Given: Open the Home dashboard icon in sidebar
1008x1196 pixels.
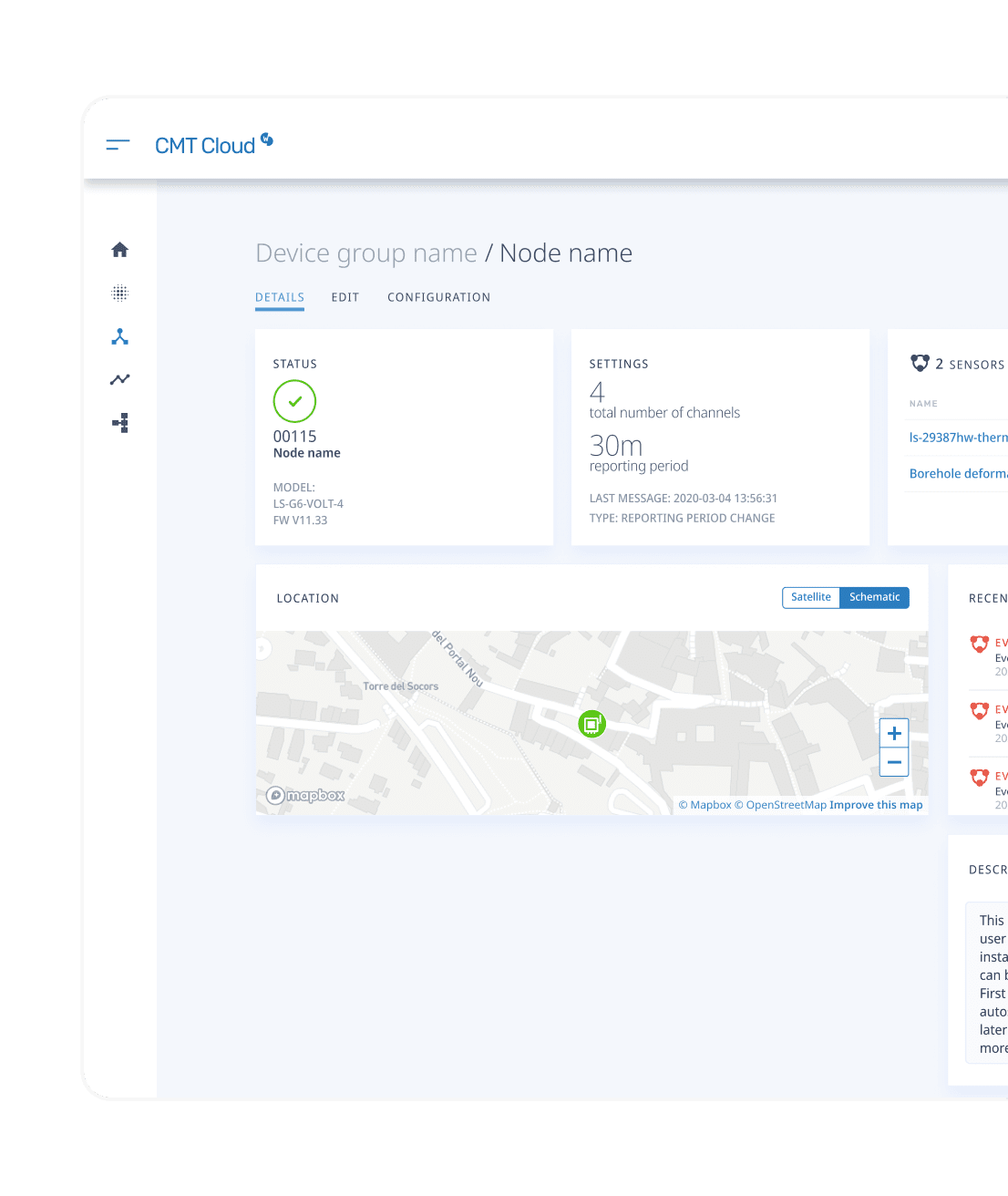Looking at the screenshot, I should [119, 249].
